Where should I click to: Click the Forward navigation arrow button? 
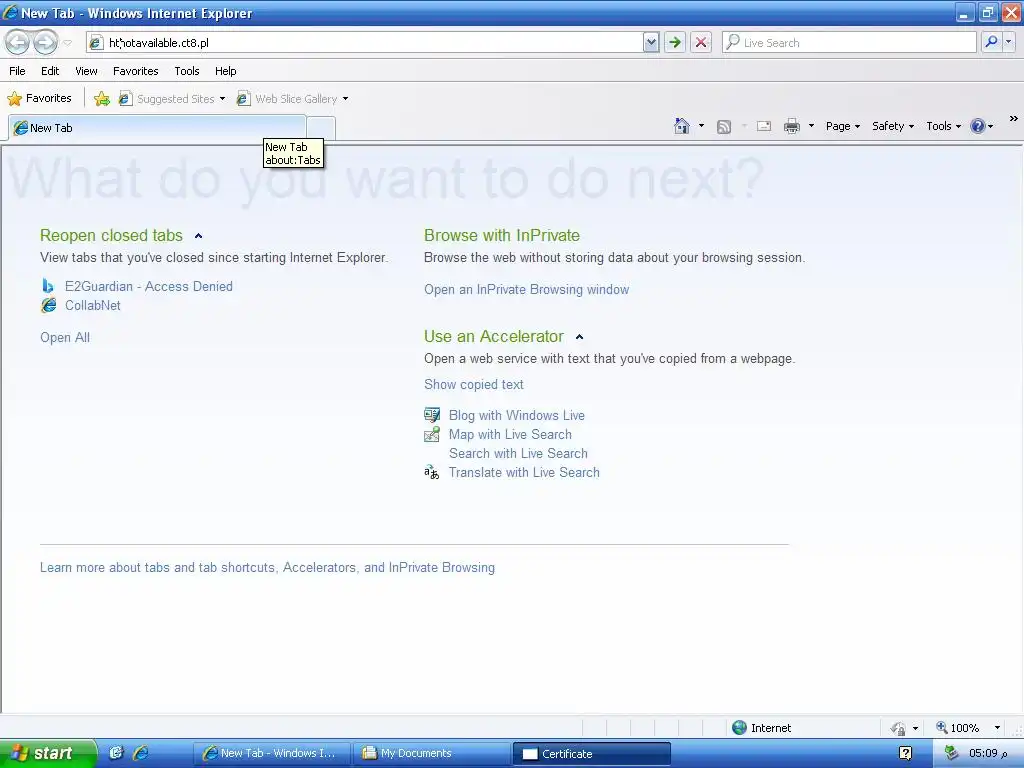pyautogui.click(x=45, y=42)
